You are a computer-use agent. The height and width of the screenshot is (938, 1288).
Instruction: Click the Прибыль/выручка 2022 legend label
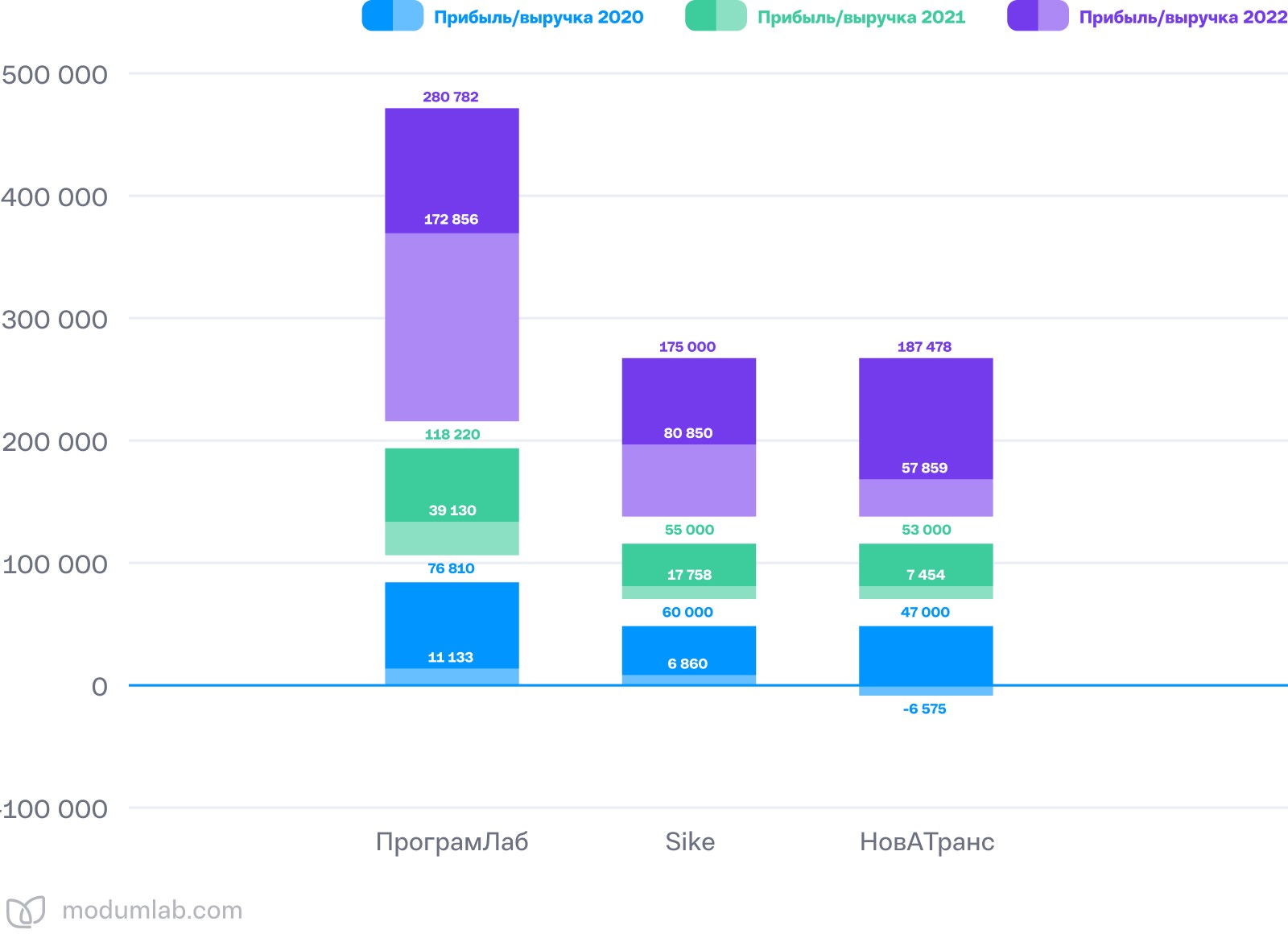[x=1183, y=17]
